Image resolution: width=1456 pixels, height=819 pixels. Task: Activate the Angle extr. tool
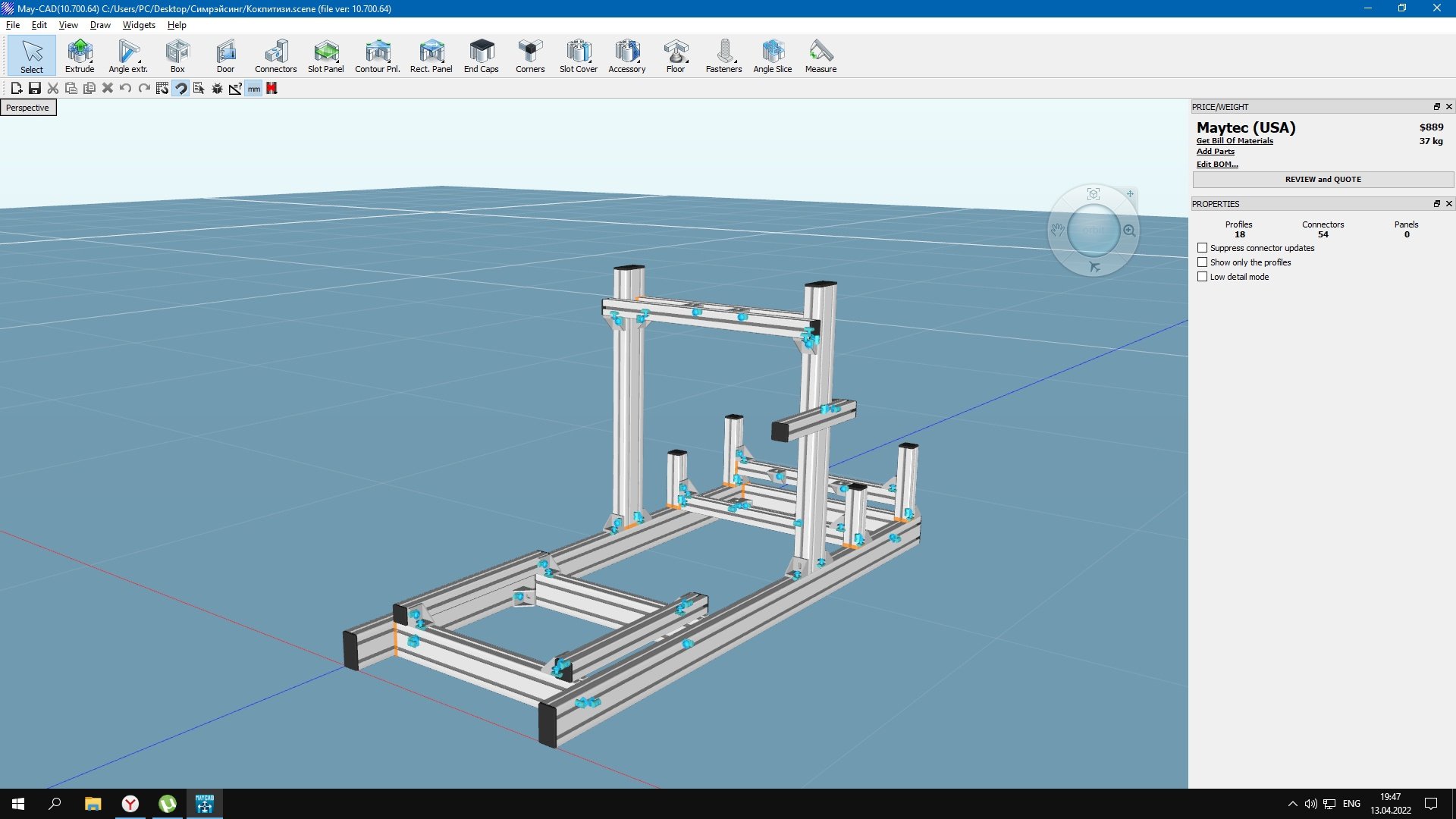128,56
